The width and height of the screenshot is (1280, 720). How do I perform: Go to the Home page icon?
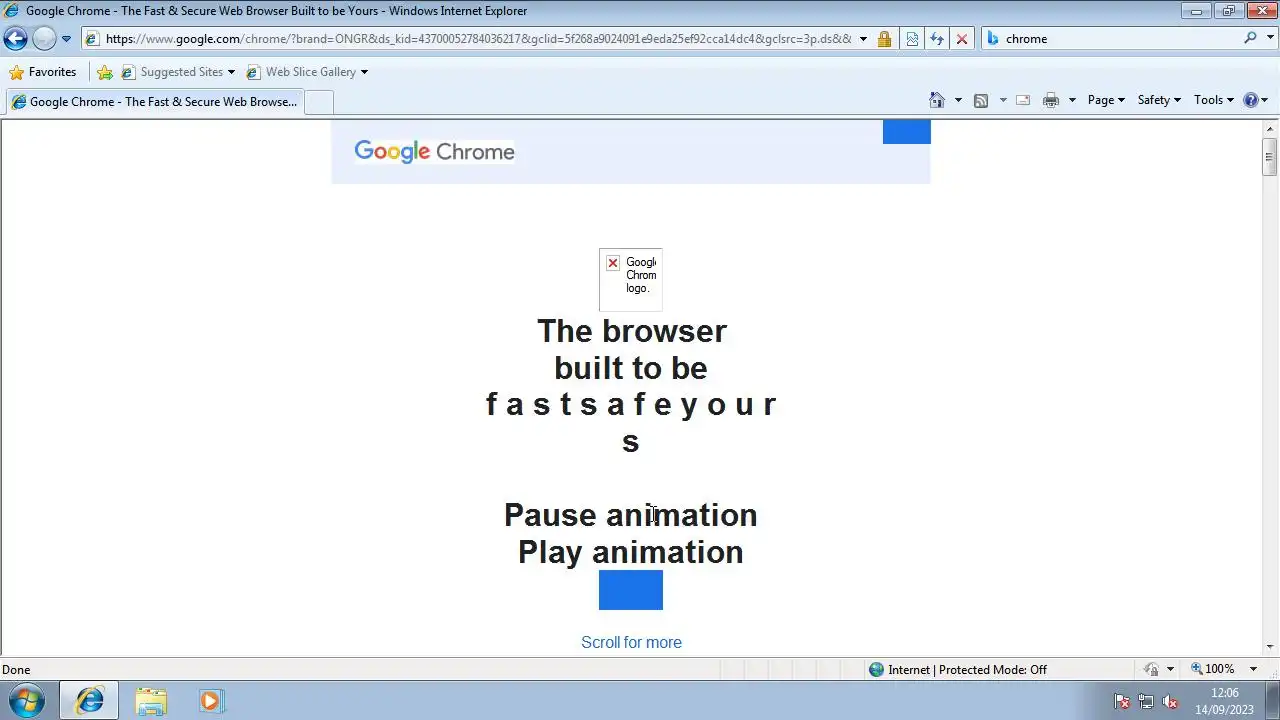click(937, 100)
